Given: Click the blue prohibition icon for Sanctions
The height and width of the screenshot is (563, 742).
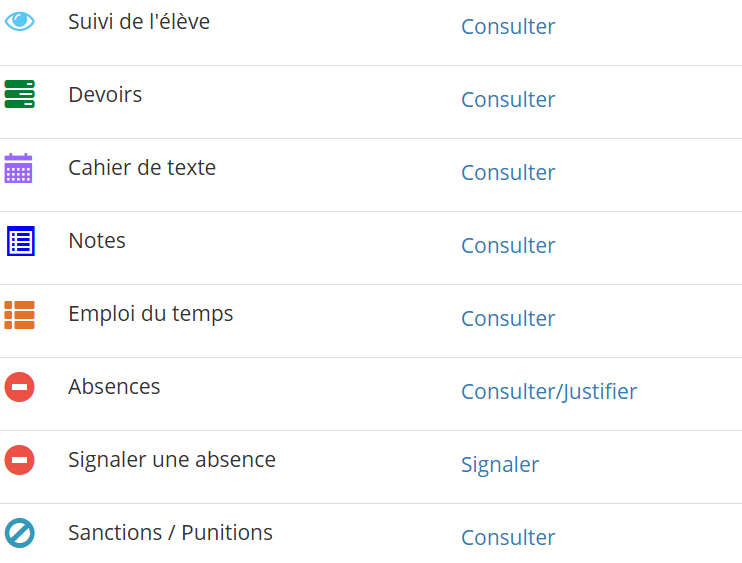Looking at the screenshot, I should tap(19, 533).
